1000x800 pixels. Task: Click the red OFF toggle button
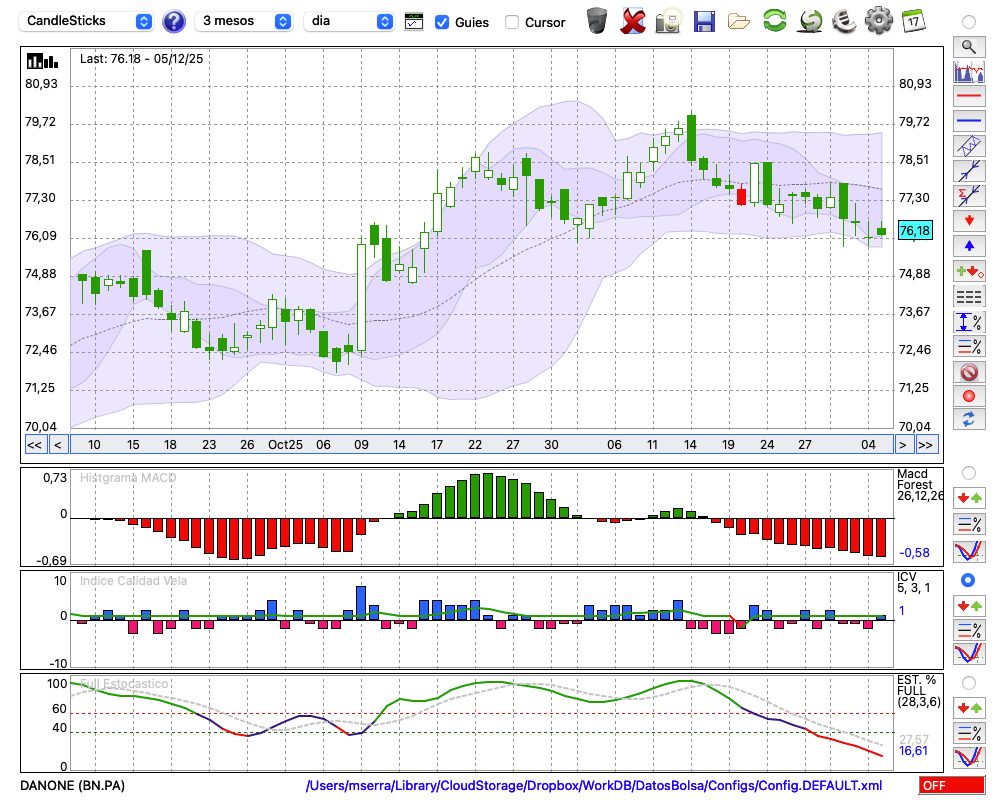951,786
